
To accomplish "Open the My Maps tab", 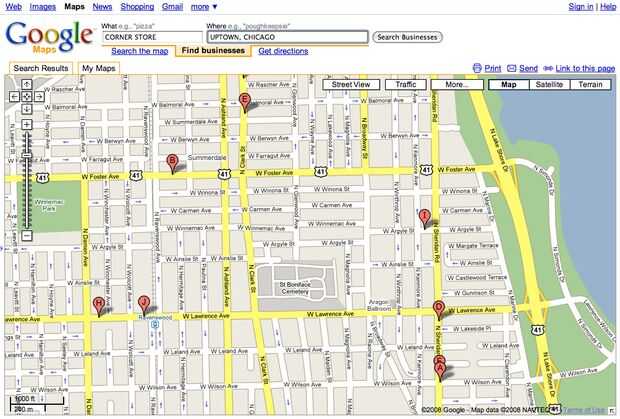I will pos(98,68).
